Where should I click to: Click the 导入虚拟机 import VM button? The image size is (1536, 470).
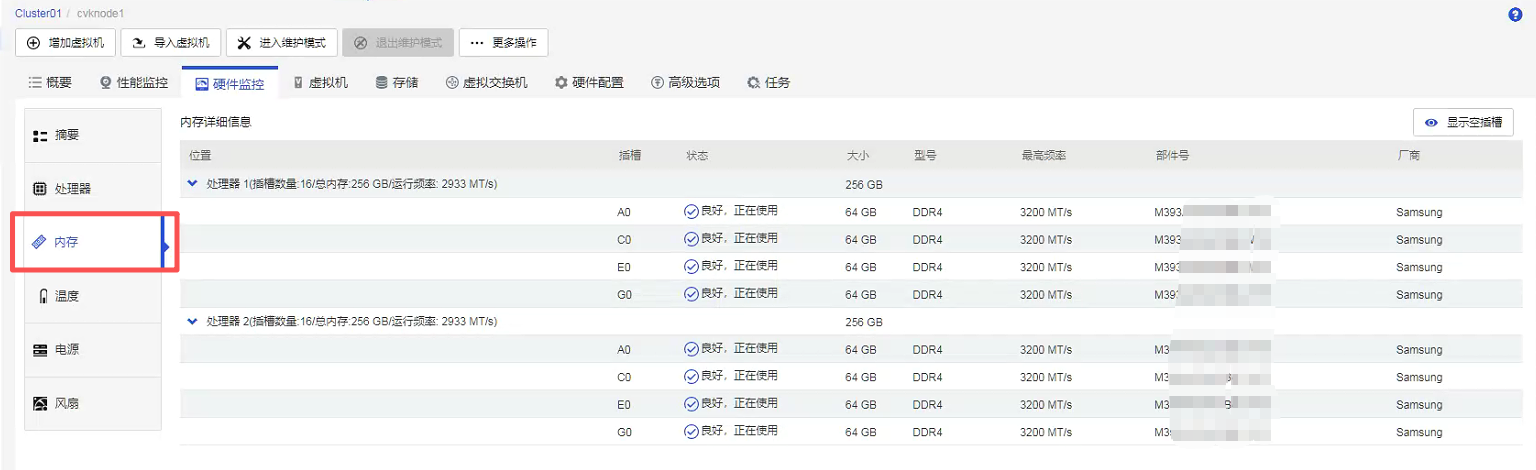coord(171,43)
